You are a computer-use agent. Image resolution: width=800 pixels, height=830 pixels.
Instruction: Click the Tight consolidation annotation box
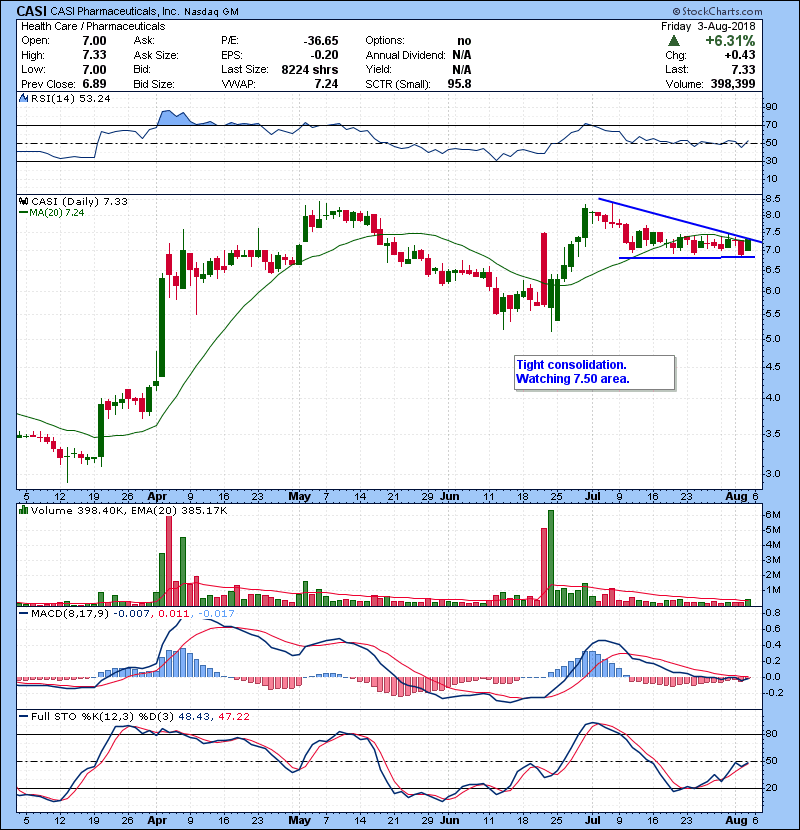point(594,373)
